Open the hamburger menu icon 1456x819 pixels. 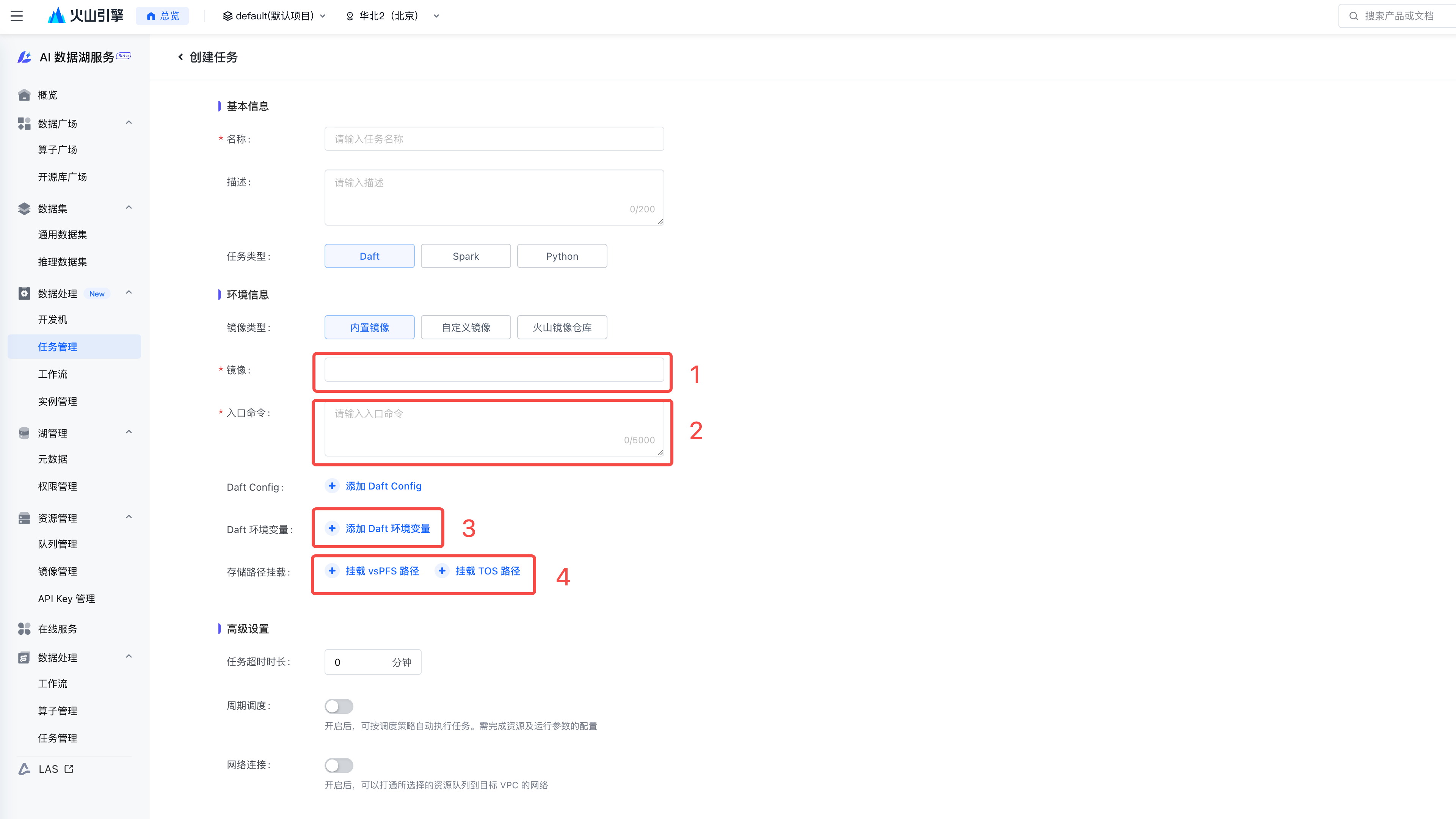coord(17,16)
